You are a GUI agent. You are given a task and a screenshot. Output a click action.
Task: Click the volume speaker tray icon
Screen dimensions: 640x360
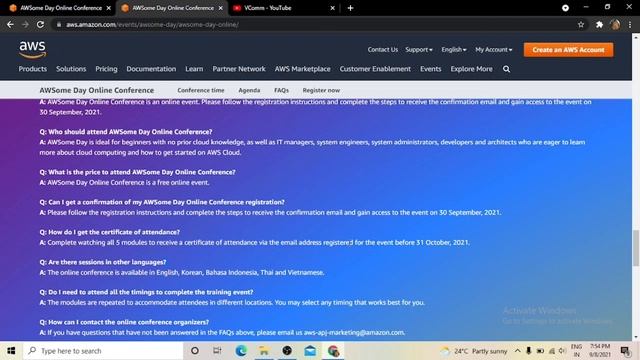[562, 351]
